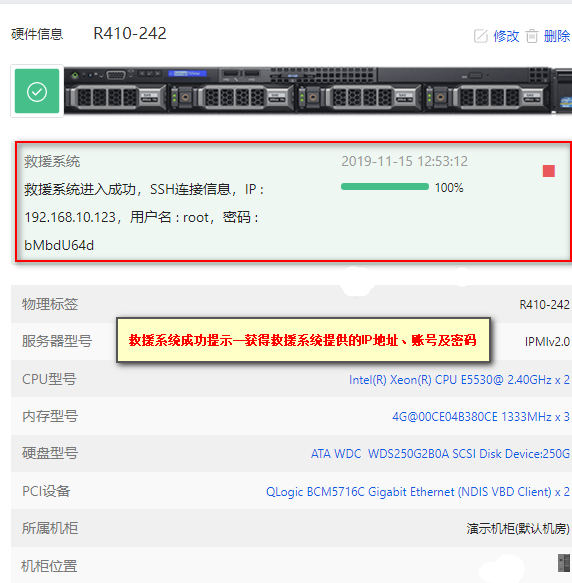572x583 pixels.
Task: Open the 4G 1333MHz memory link
Action: tap(481, 417)
